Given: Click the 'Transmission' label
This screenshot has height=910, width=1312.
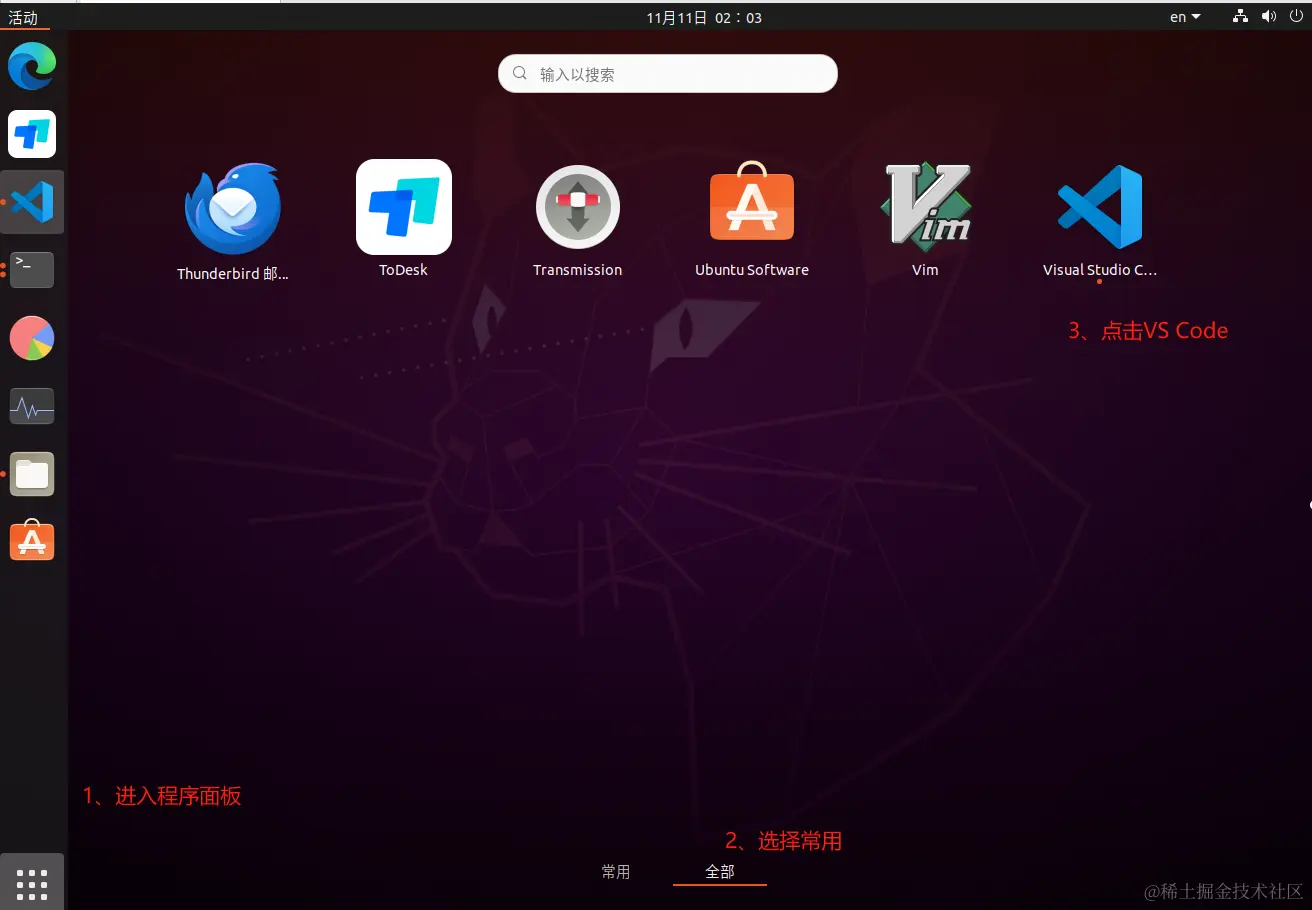Looking at the screenshot, I should point(578,270).
